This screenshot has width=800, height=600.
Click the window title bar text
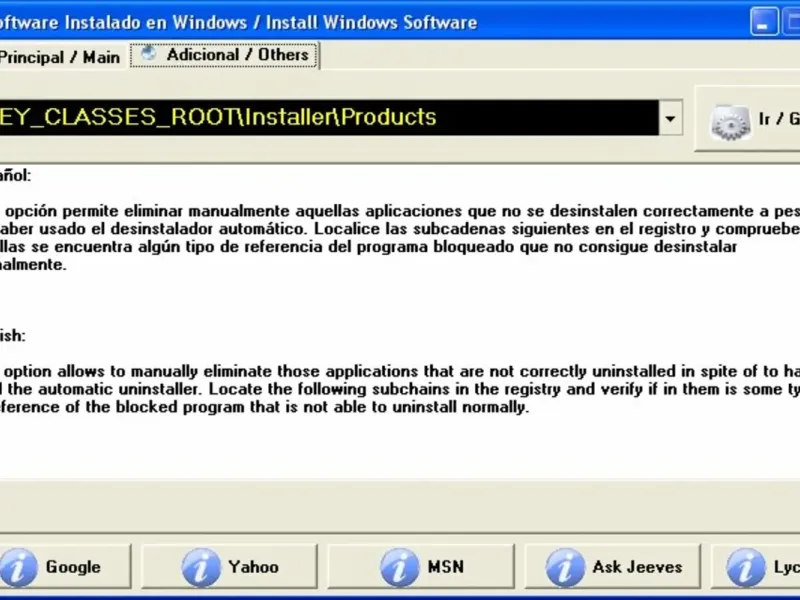tap(238, 22)
